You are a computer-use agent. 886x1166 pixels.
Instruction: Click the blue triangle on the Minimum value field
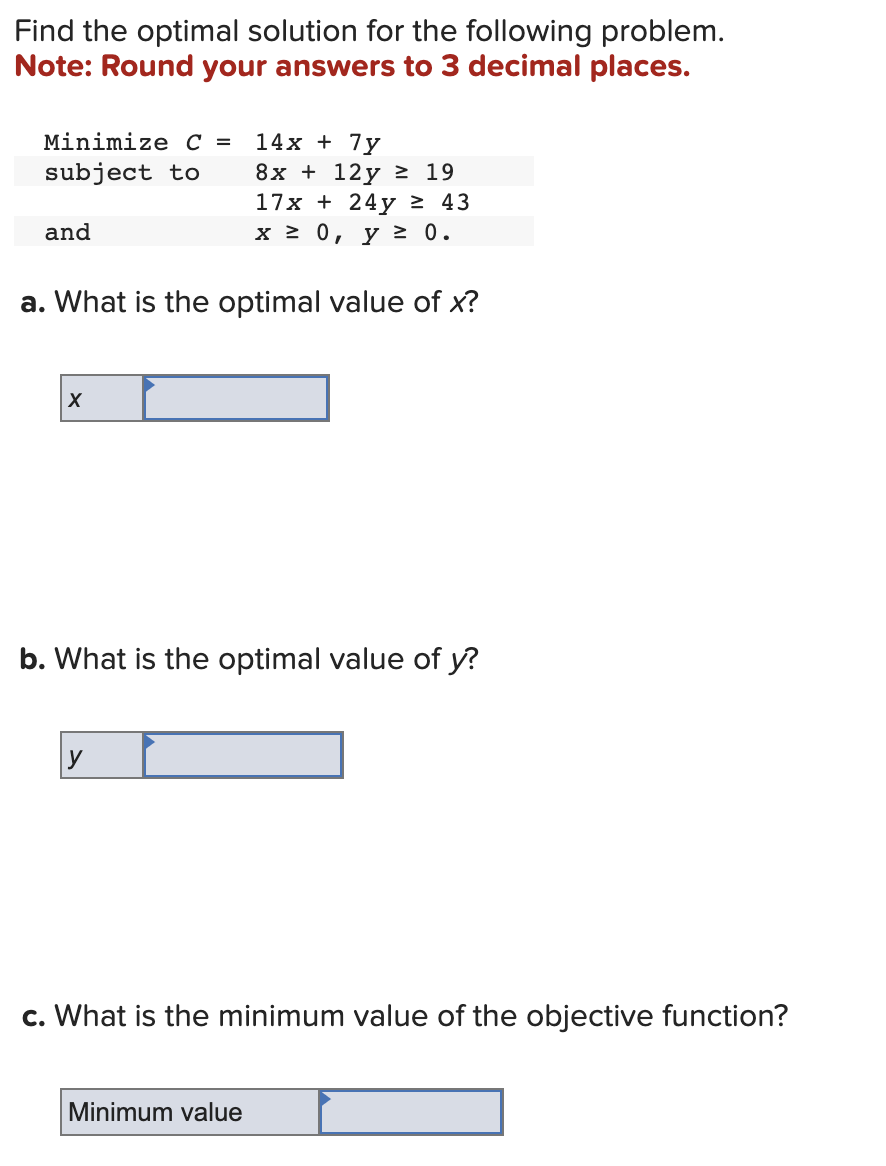(324, 1096)
